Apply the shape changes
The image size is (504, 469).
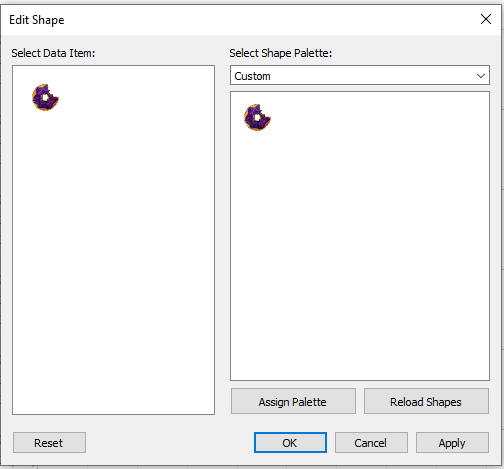452,443
